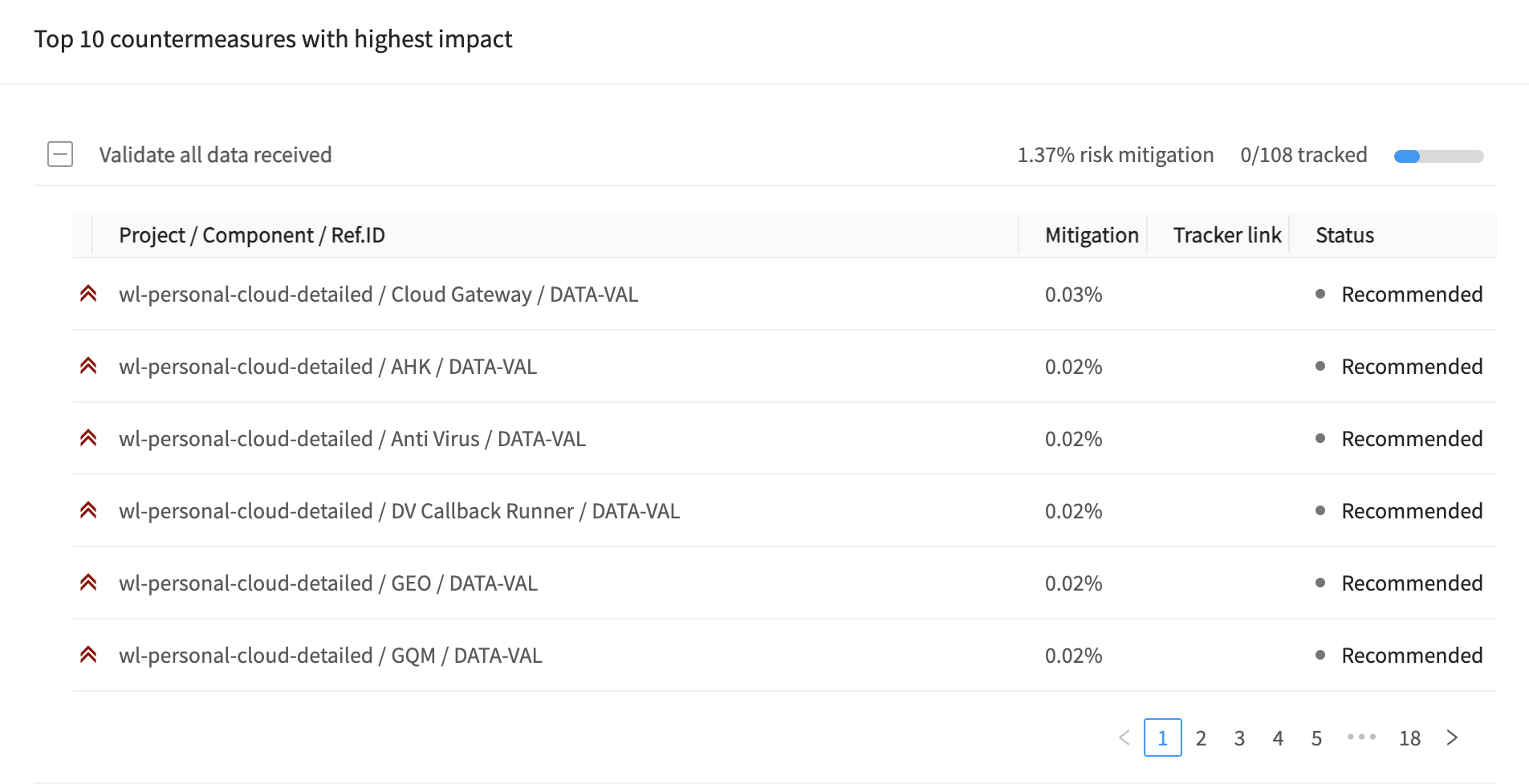Click priority icon for Cloud Gateway row
Screen dimensions: 1529x784
(88, 294)
